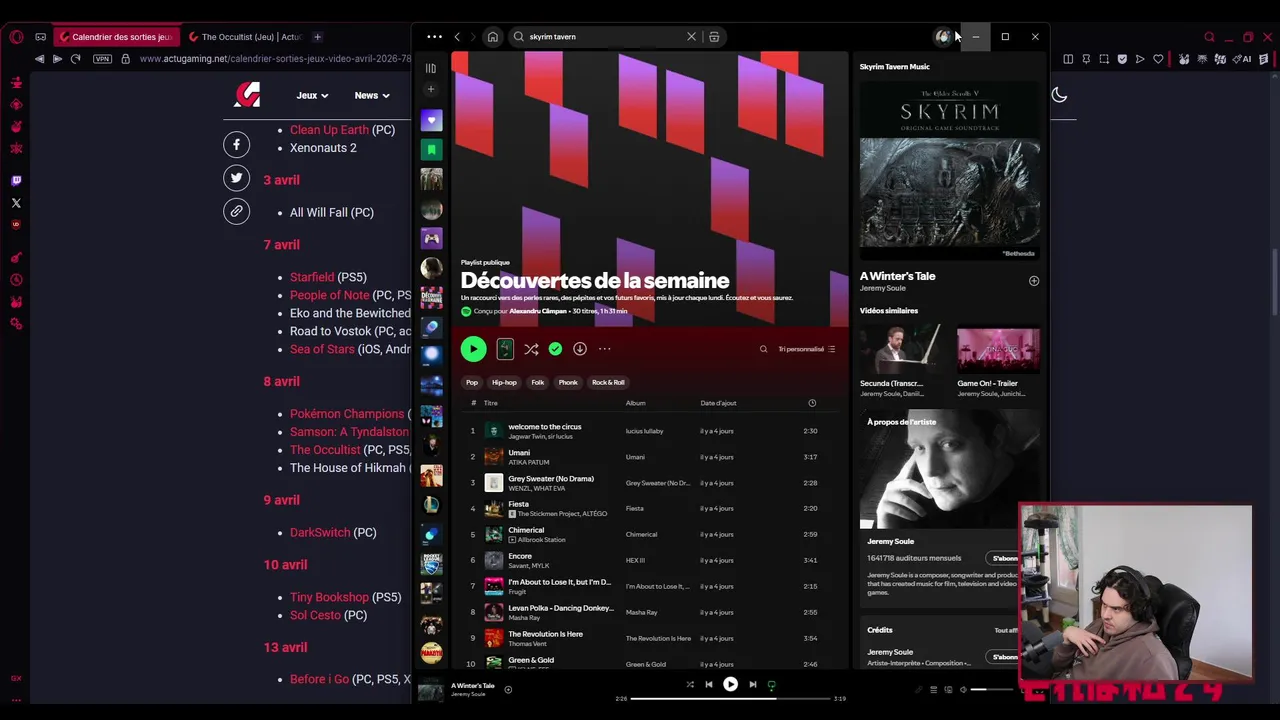Open the Jeremy Soule artist name in About section
This screenshot has height=720, width=1280.
[x=890, y=541]
